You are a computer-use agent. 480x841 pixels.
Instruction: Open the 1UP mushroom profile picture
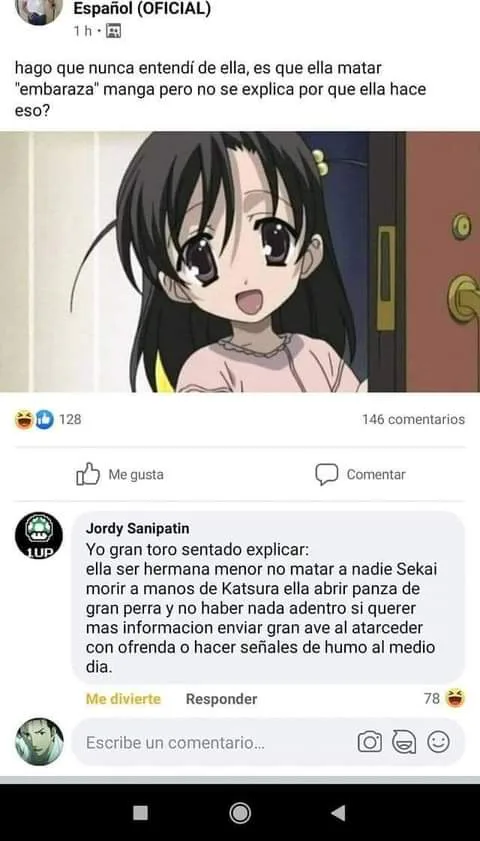coord(39,535)
